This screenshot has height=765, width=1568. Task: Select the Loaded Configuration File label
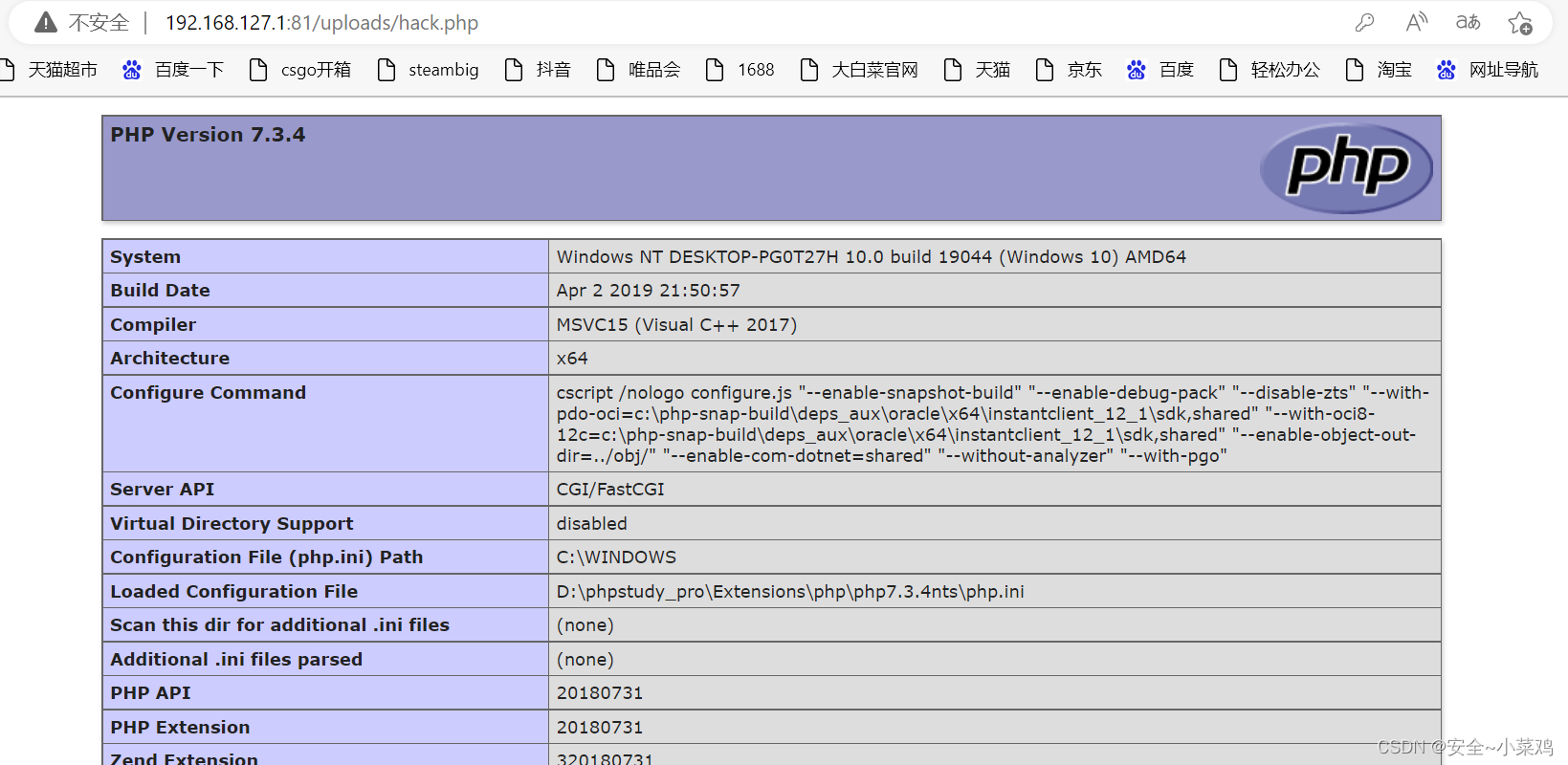pos(233,592)
